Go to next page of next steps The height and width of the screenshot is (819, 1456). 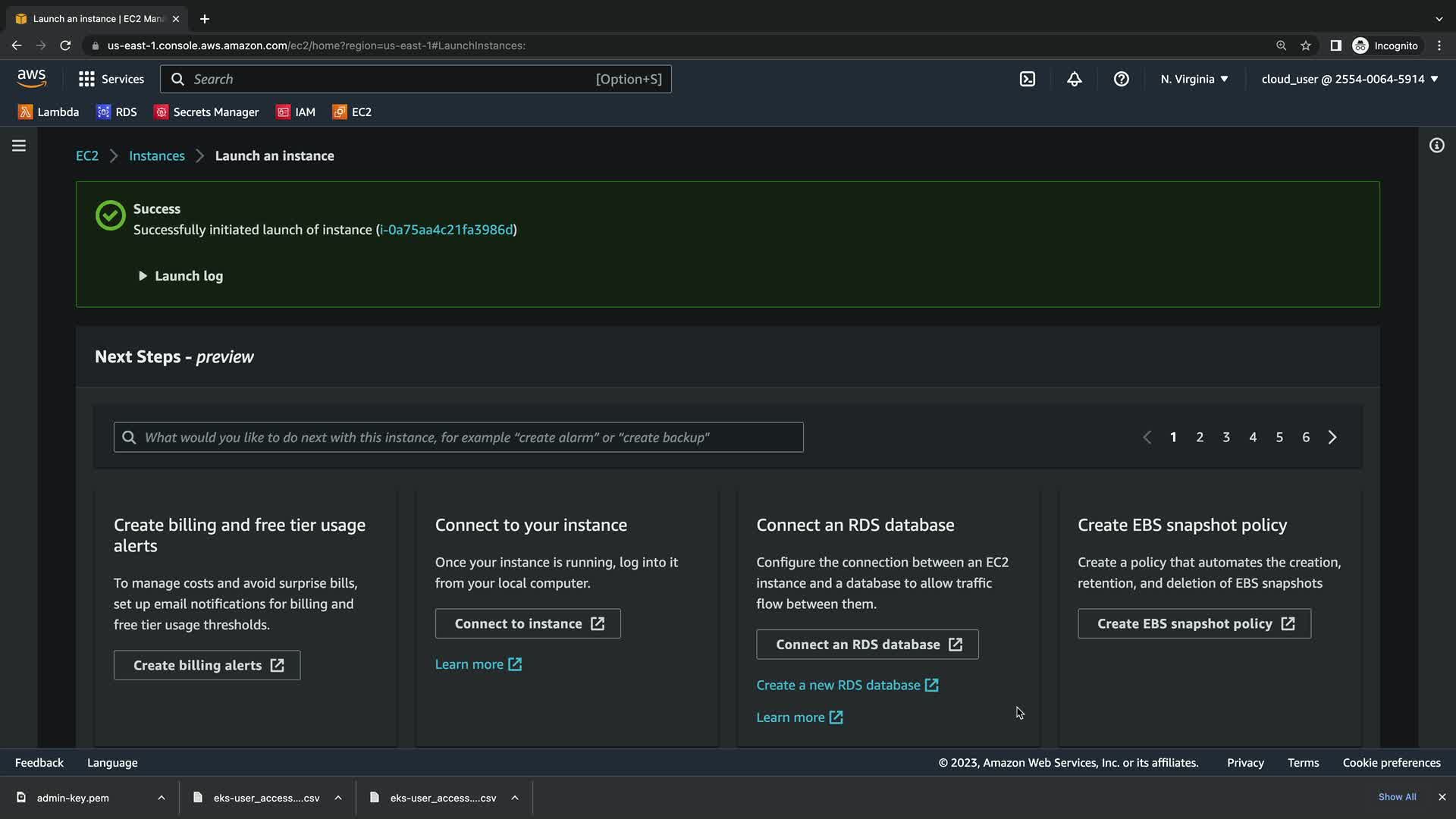(x=1332, y=438)
